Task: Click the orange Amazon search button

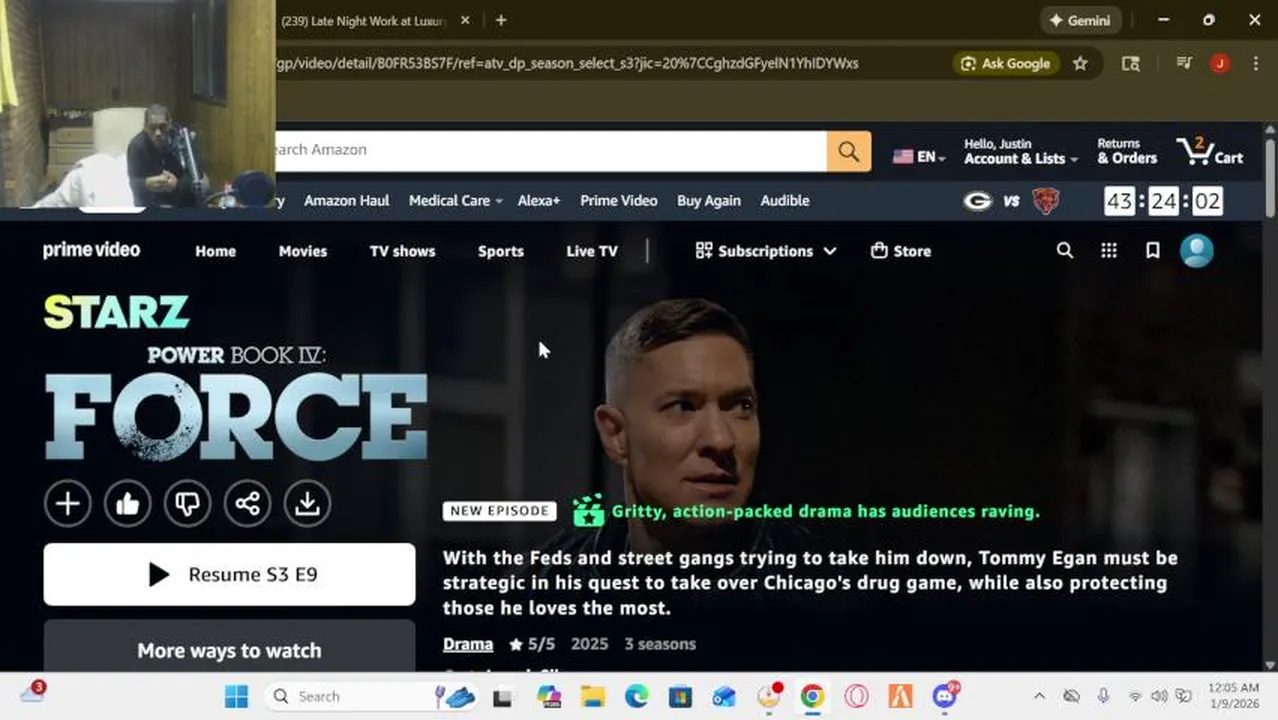Action: click(849, 151)
